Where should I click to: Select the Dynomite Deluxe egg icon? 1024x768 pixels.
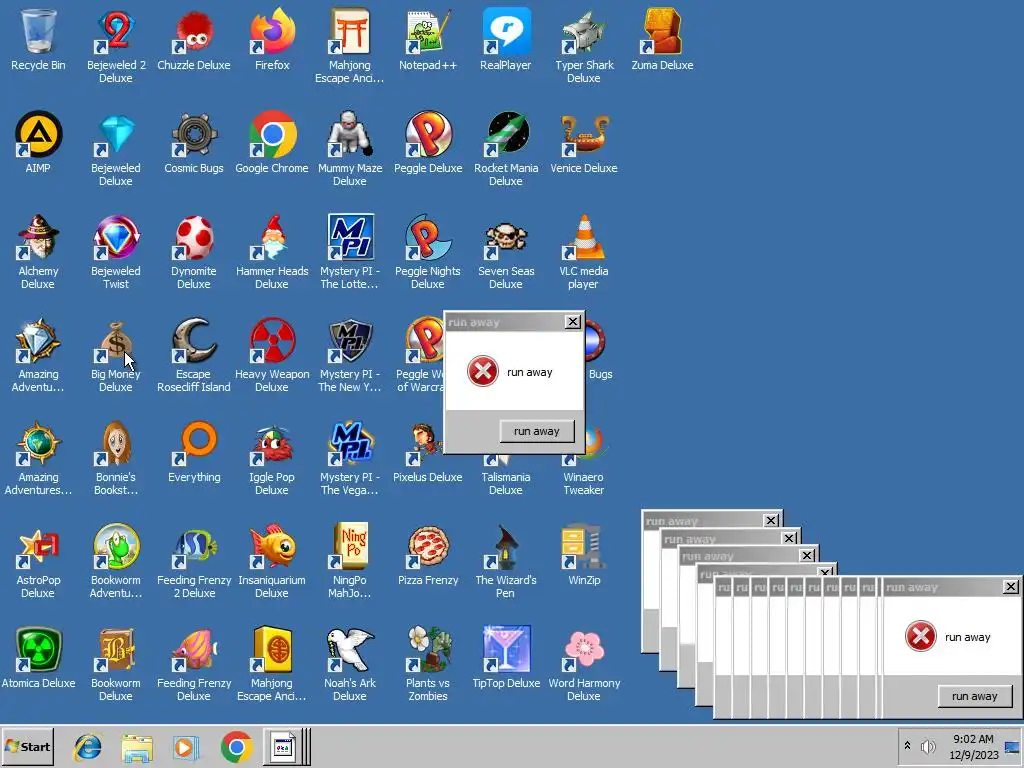coord(194,238)
